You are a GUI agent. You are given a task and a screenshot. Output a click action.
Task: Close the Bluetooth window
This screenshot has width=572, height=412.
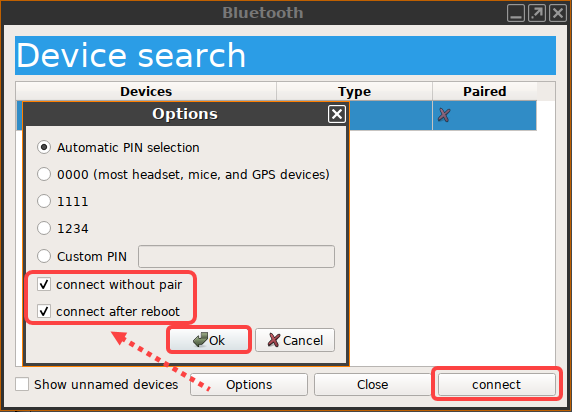coord(558,13)
